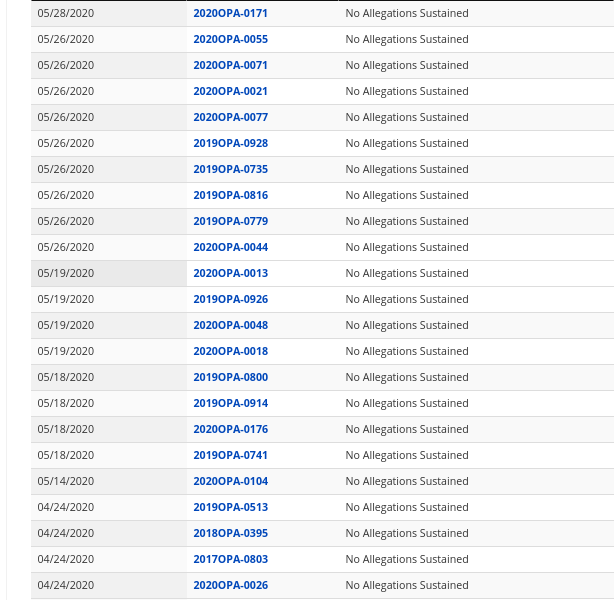The height and width of the screenshot is (600, 616).
Task: Open case 2020OPA-0055 link
Action: pyautogui.click(x=231, y=39)
